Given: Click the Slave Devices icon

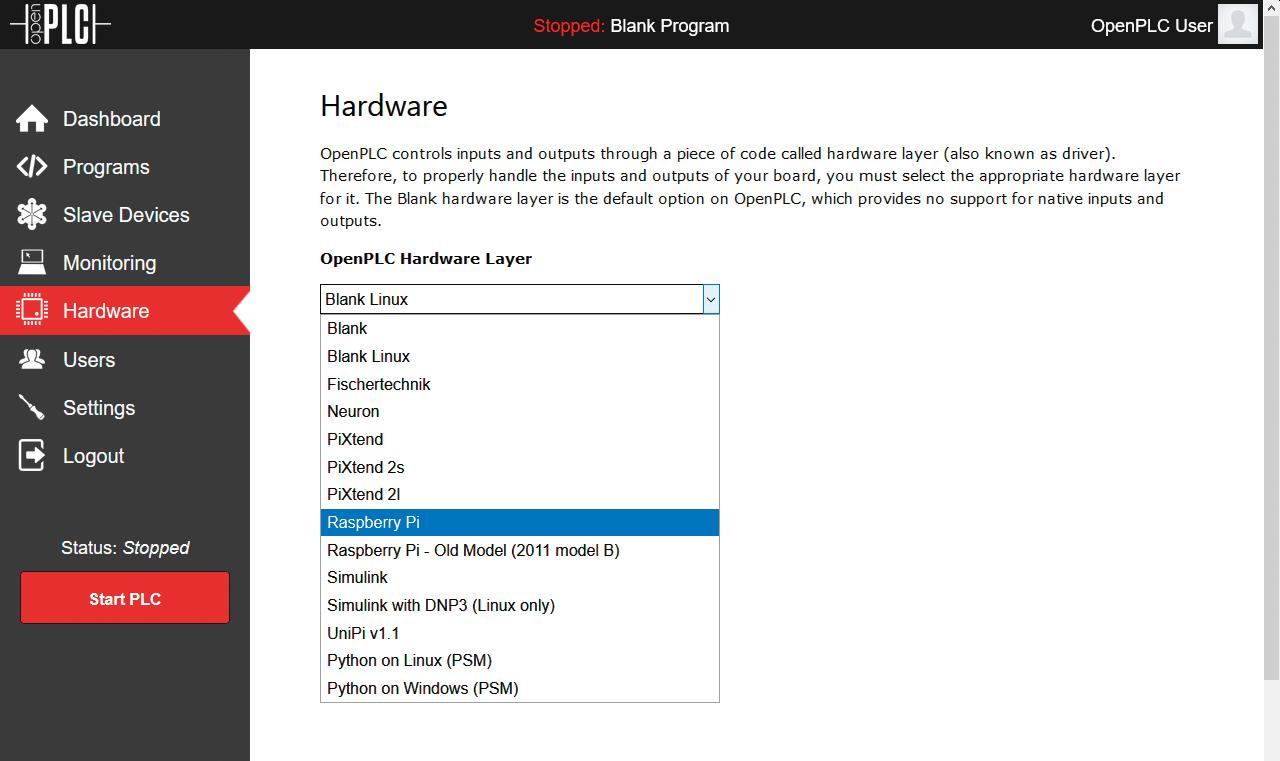Looking at the screenshot, I should click(x=32, y=215).
